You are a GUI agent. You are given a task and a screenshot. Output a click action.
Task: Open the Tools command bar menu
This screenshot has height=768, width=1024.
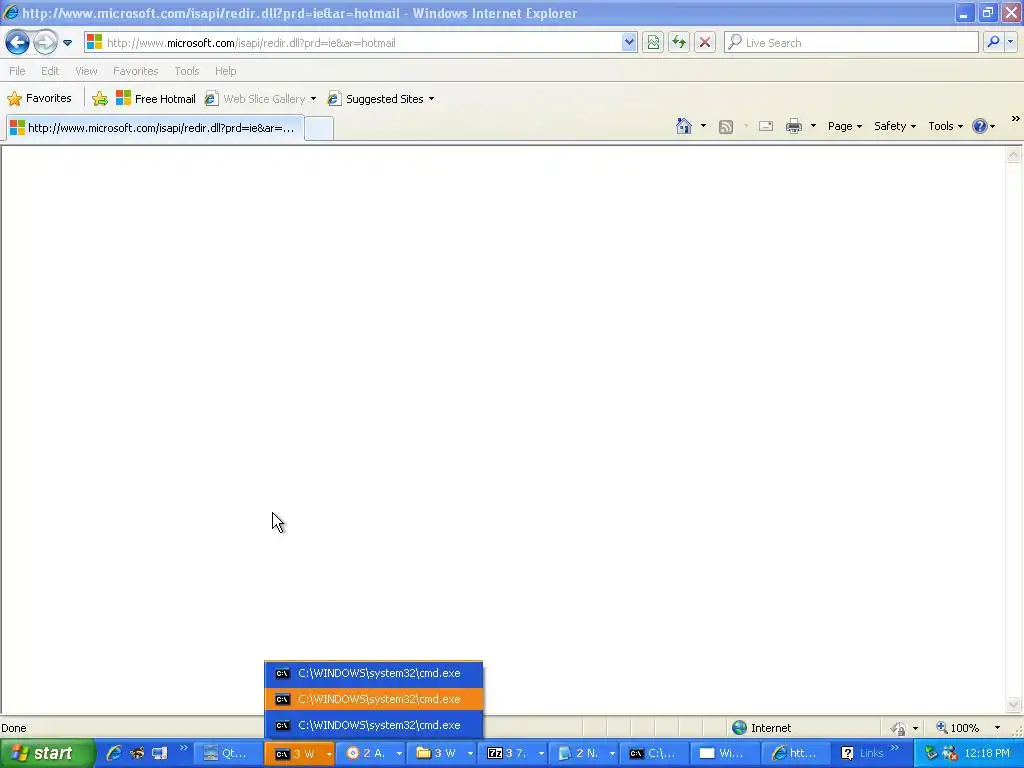[946, 126]
